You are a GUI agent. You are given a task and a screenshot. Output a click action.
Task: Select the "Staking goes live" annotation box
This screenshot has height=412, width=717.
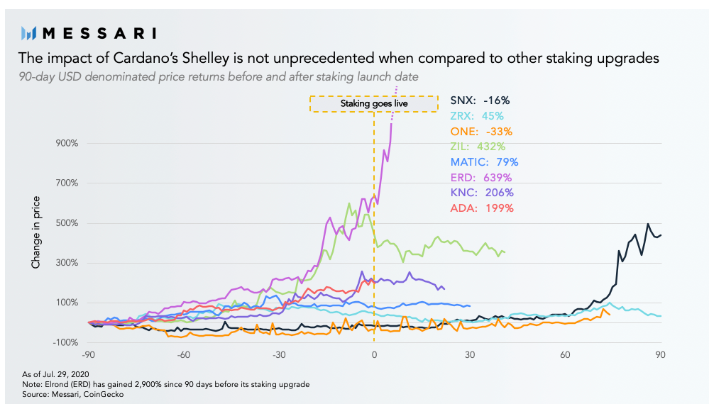point(373,103)
